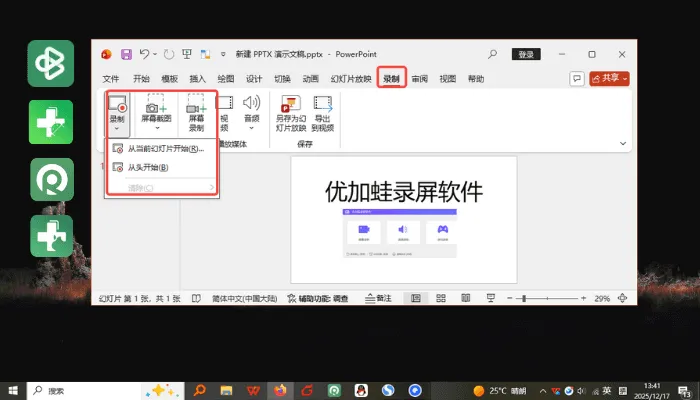Start slideshow from status bar icon
The width and height of the screenshot is (700, 400).
[x=491, y=298]
